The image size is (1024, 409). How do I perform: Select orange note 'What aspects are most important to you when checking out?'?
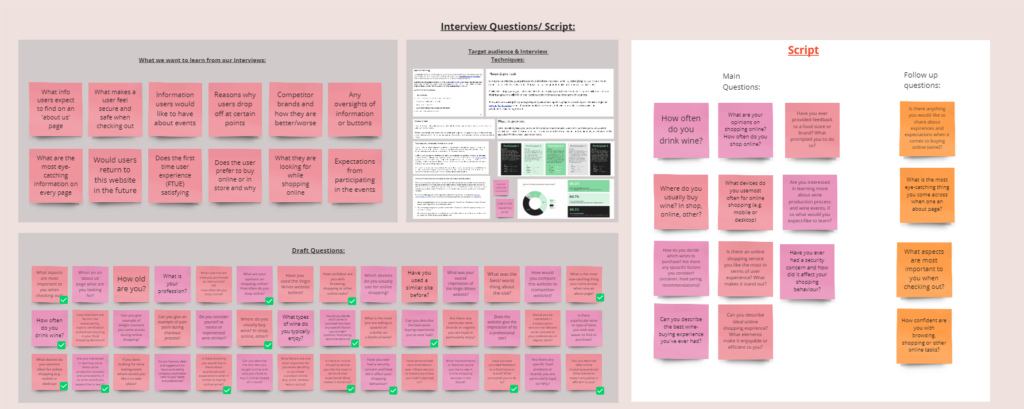click(x=924, y=270)
